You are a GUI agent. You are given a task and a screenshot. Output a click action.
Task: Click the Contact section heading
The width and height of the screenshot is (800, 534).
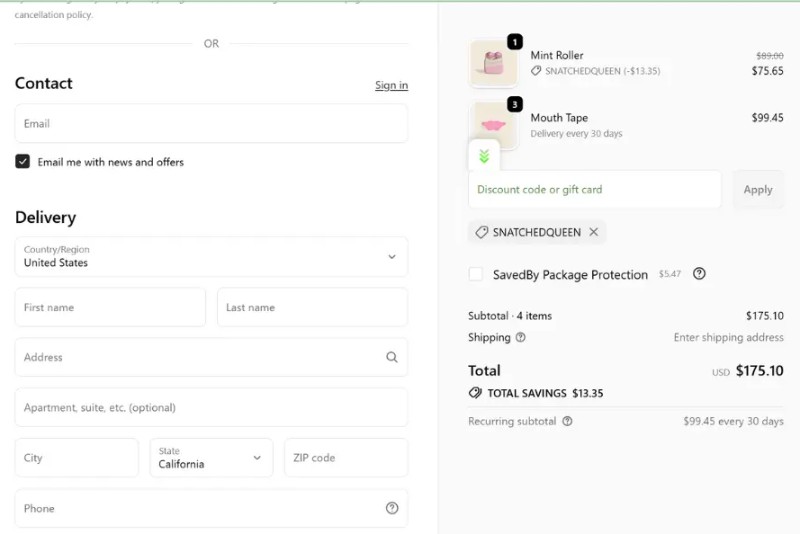44,83
